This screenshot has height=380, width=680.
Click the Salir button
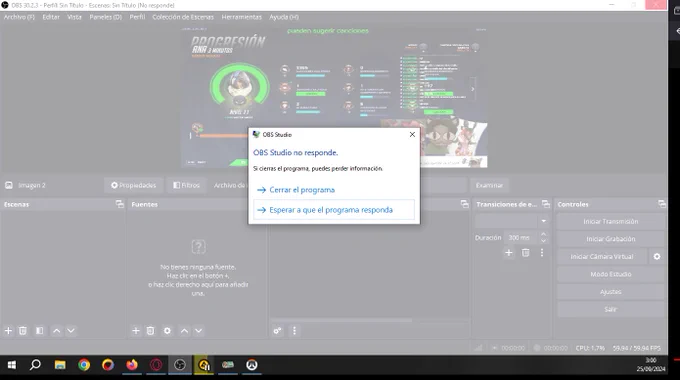pyautogui.click(x=611, y=309)
